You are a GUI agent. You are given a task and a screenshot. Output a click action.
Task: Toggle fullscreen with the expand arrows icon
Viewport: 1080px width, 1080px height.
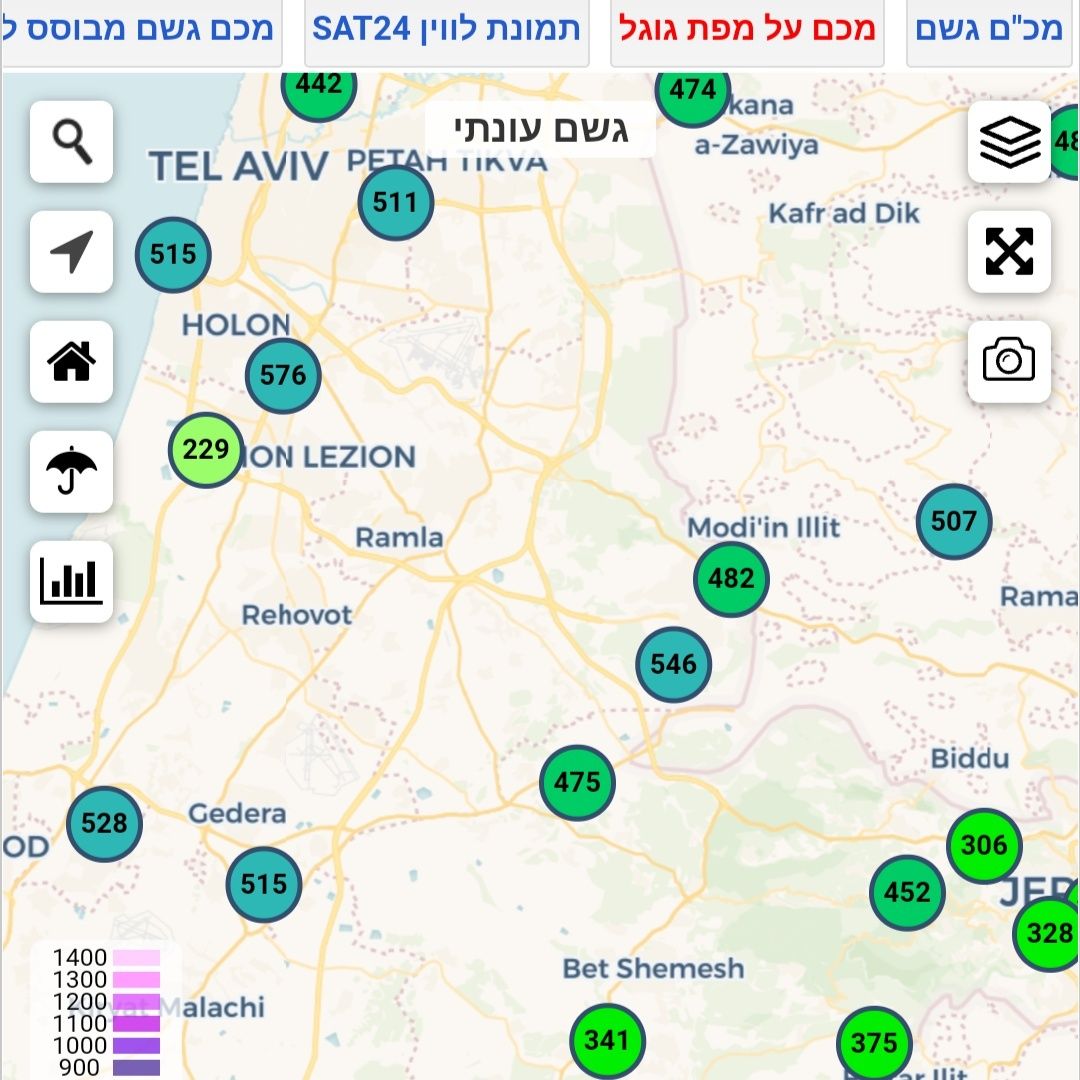tap(1009, 252)
